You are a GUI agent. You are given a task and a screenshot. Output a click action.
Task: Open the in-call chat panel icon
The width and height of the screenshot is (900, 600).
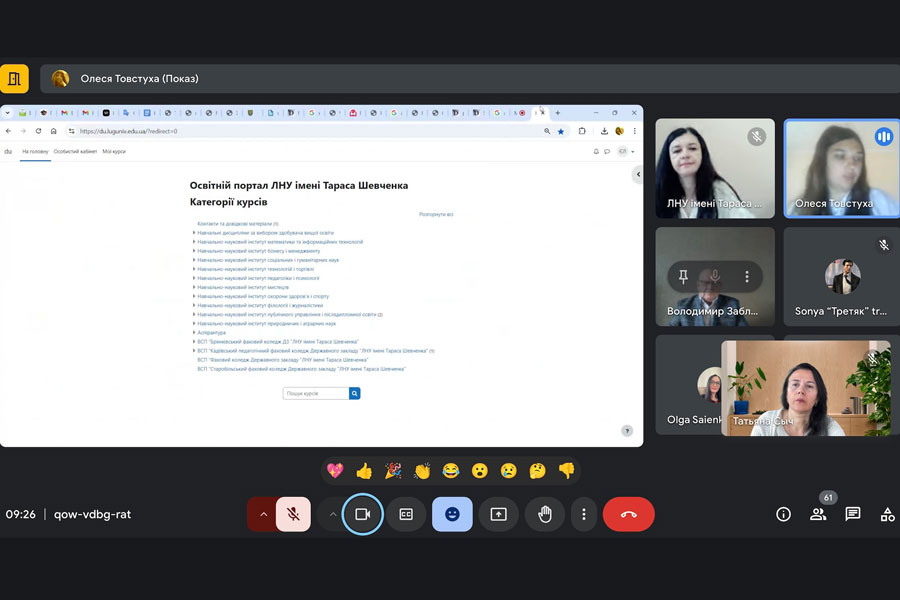pyautogui.click(x=852, y=514)
